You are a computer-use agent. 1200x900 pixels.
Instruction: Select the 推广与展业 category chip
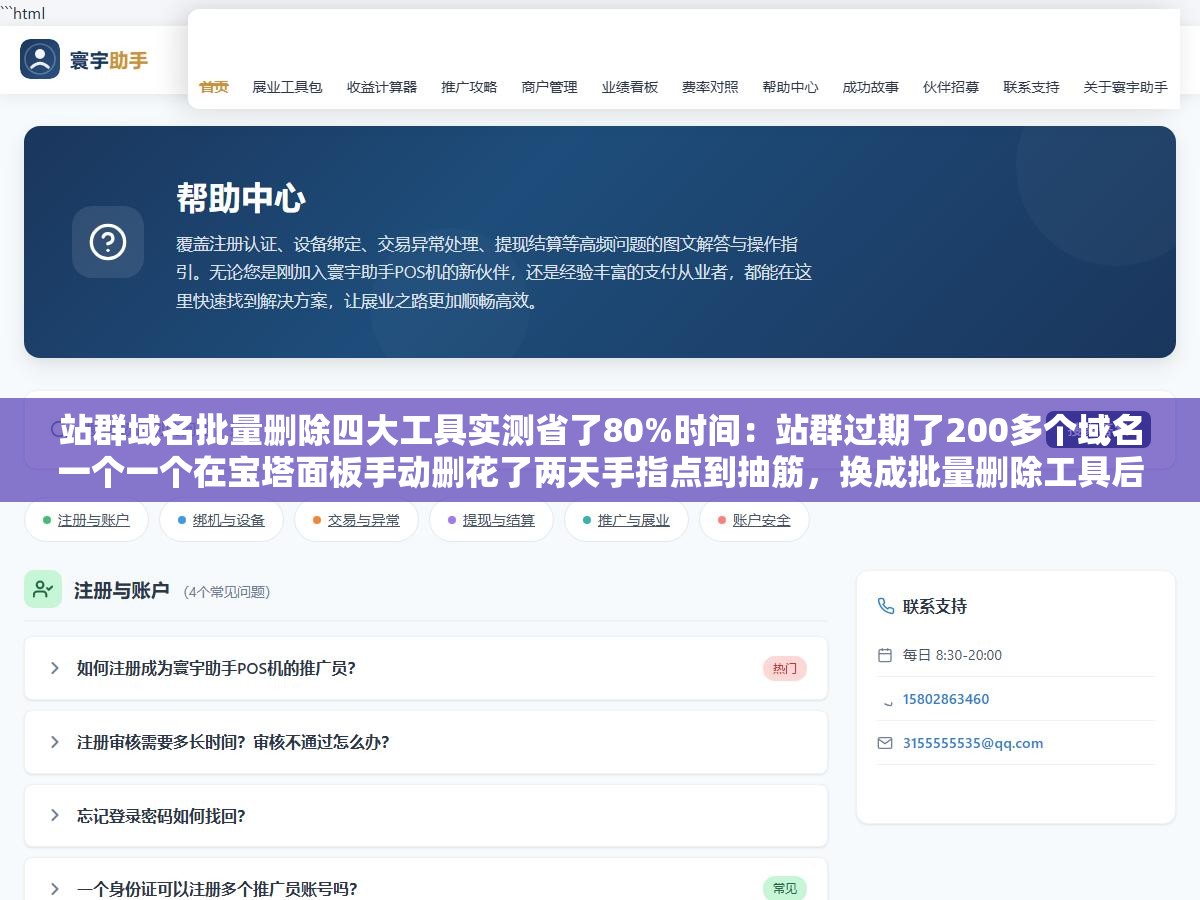[x=626, y=520]
